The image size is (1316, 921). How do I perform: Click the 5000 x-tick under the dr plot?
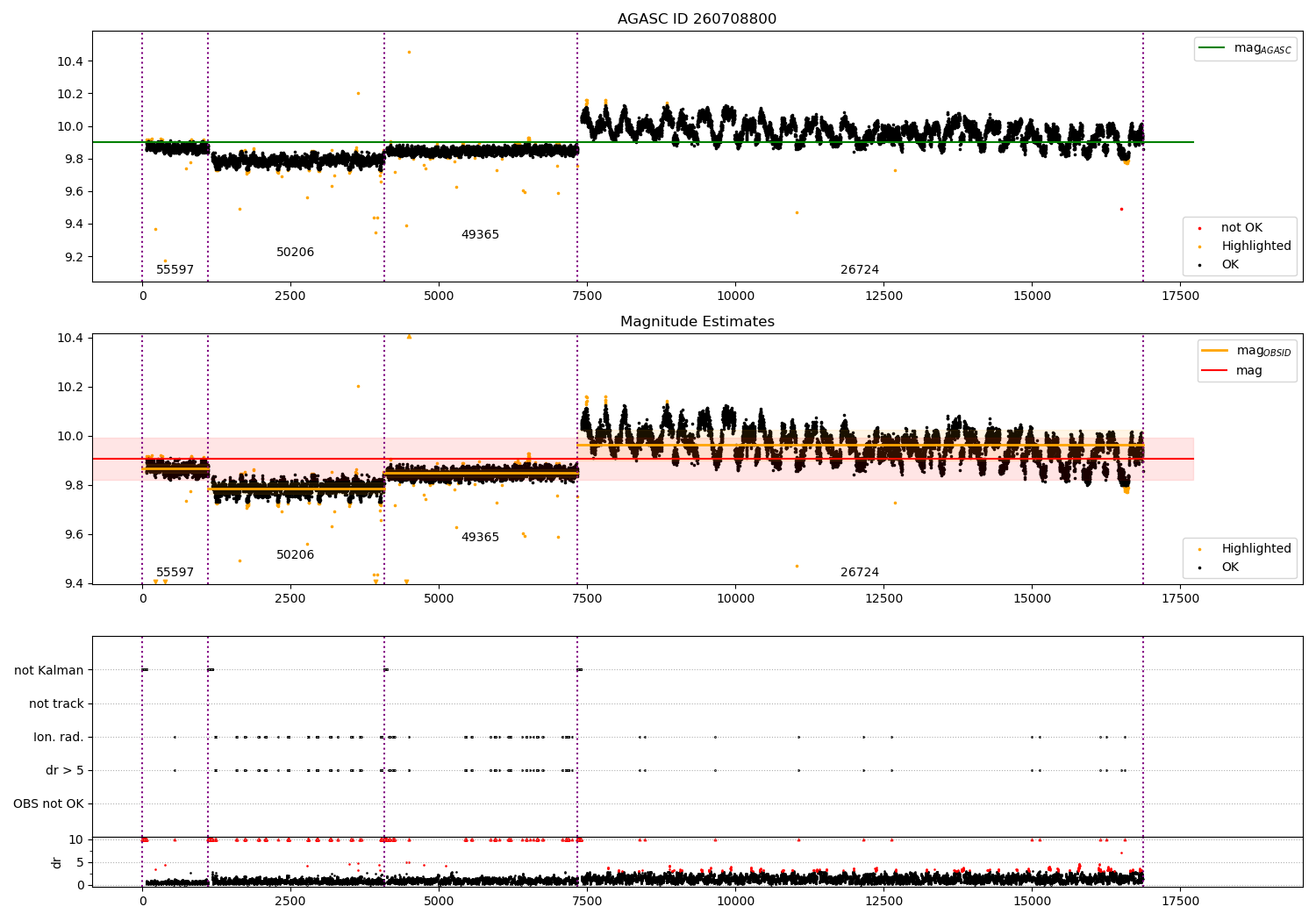point(439,901)
